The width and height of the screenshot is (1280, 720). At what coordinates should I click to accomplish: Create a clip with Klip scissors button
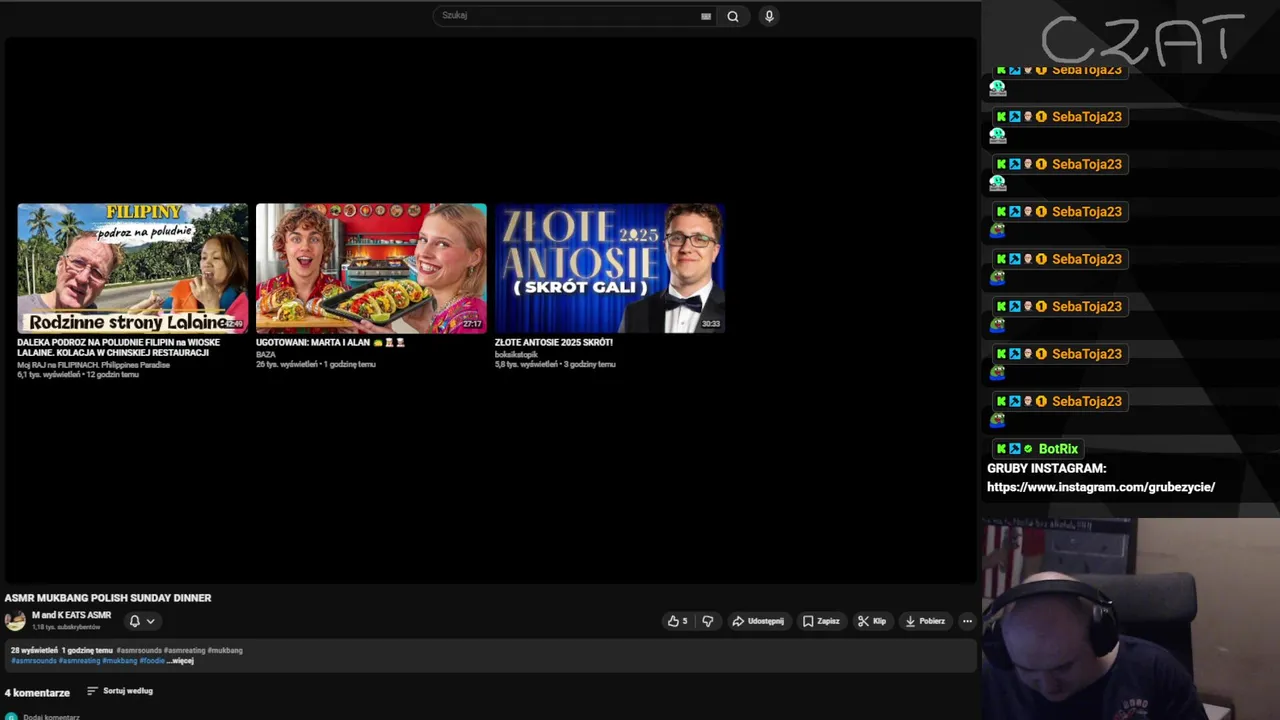[872, 621]
